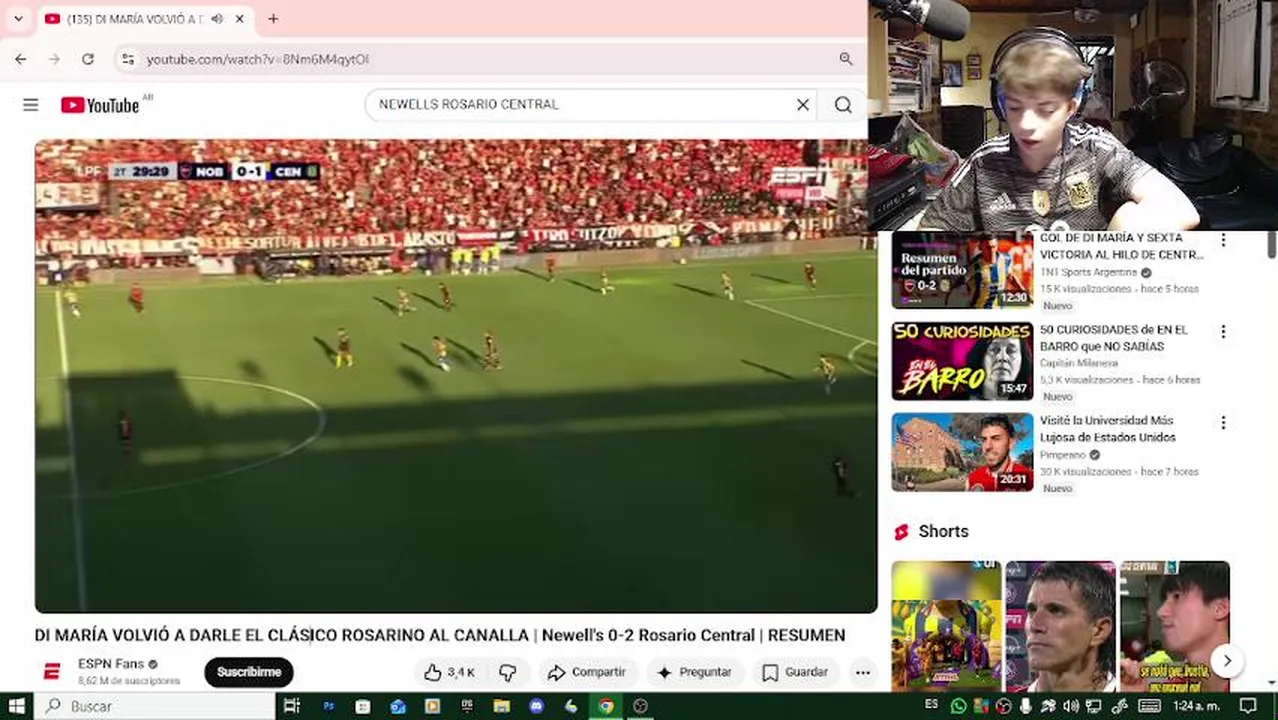Open Chrome from the taskbar

click(606, 706)
